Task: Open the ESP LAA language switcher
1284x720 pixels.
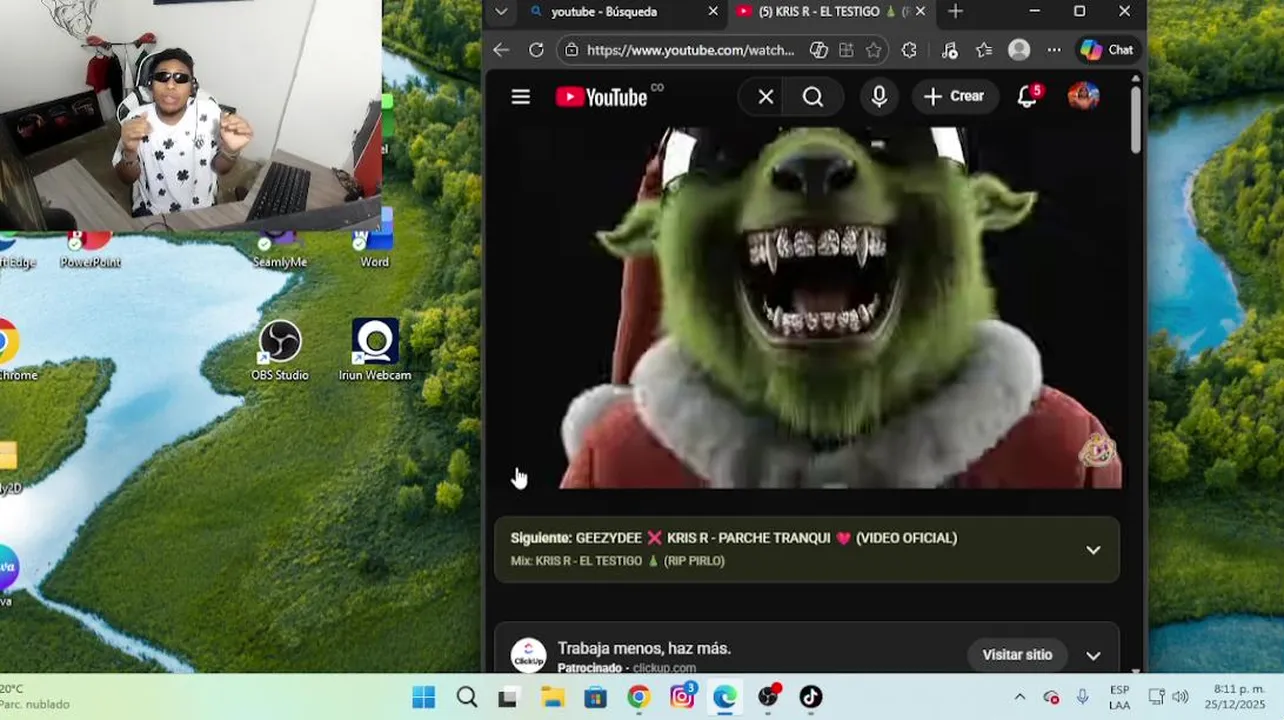Action: 1119,697
